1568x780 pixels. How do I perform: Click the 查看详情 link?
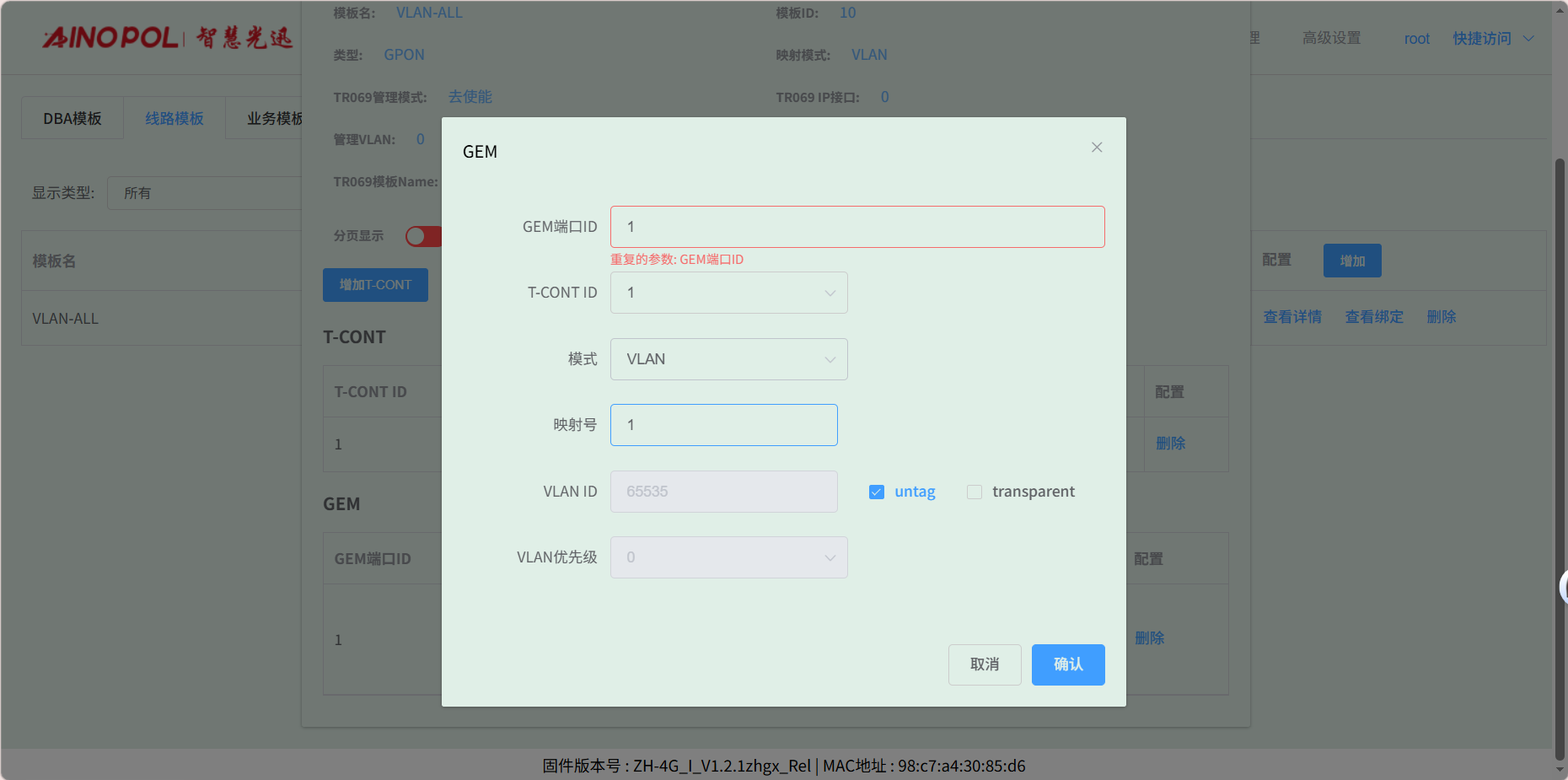(1292, 317)
